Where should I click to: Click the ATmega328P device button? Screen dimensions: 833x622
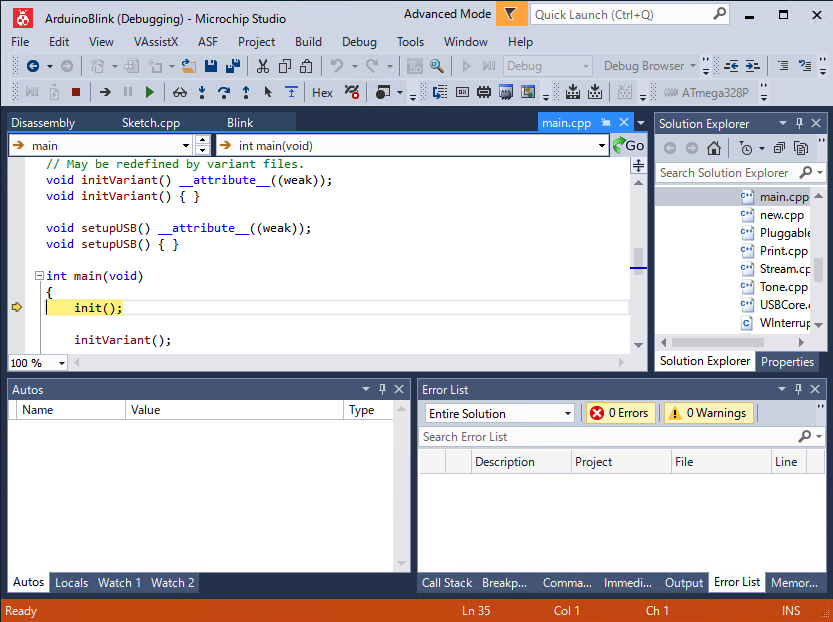706,92
